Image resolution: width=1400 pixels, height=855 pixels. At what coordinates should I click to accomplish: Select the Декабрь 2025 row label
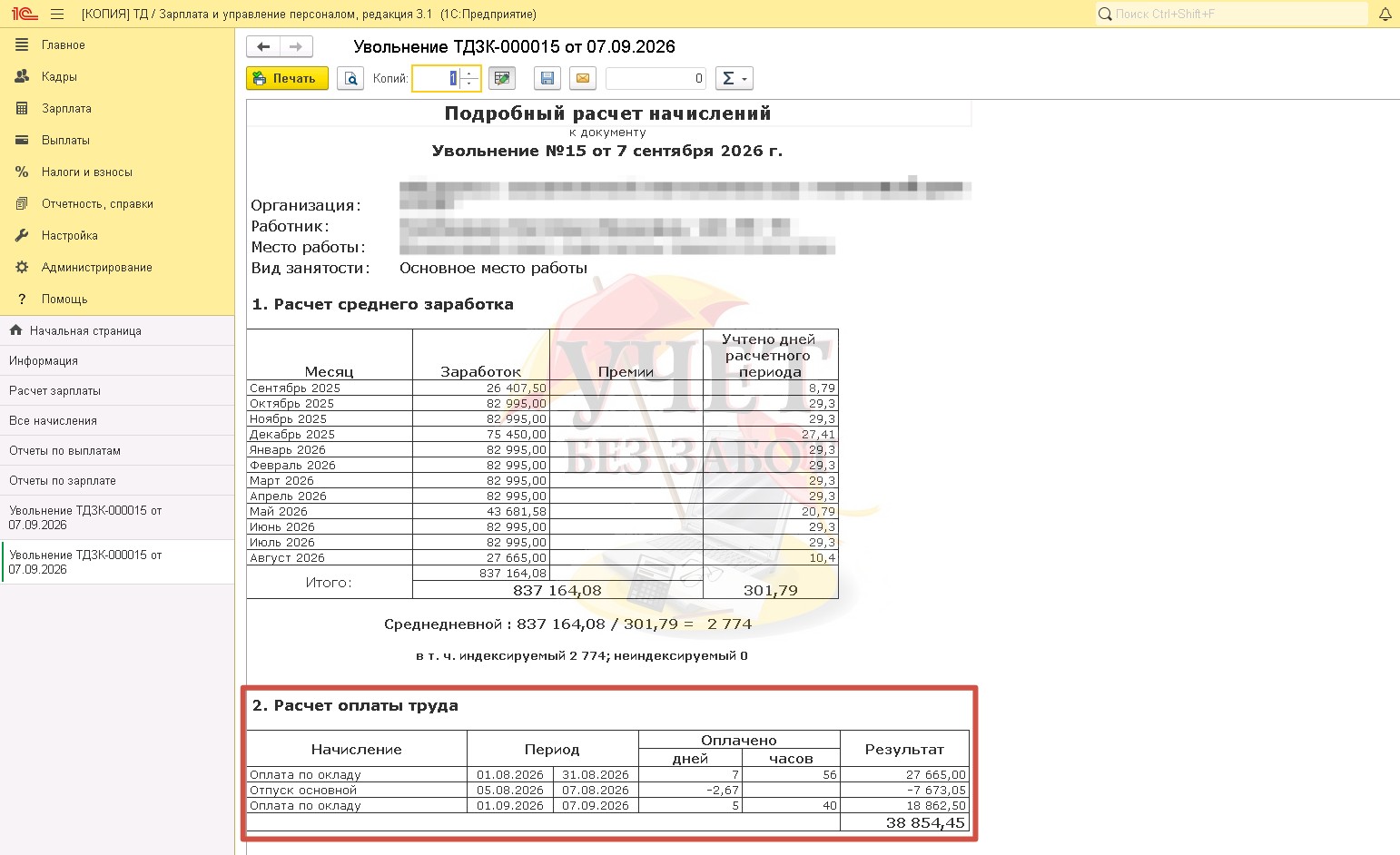330,434
